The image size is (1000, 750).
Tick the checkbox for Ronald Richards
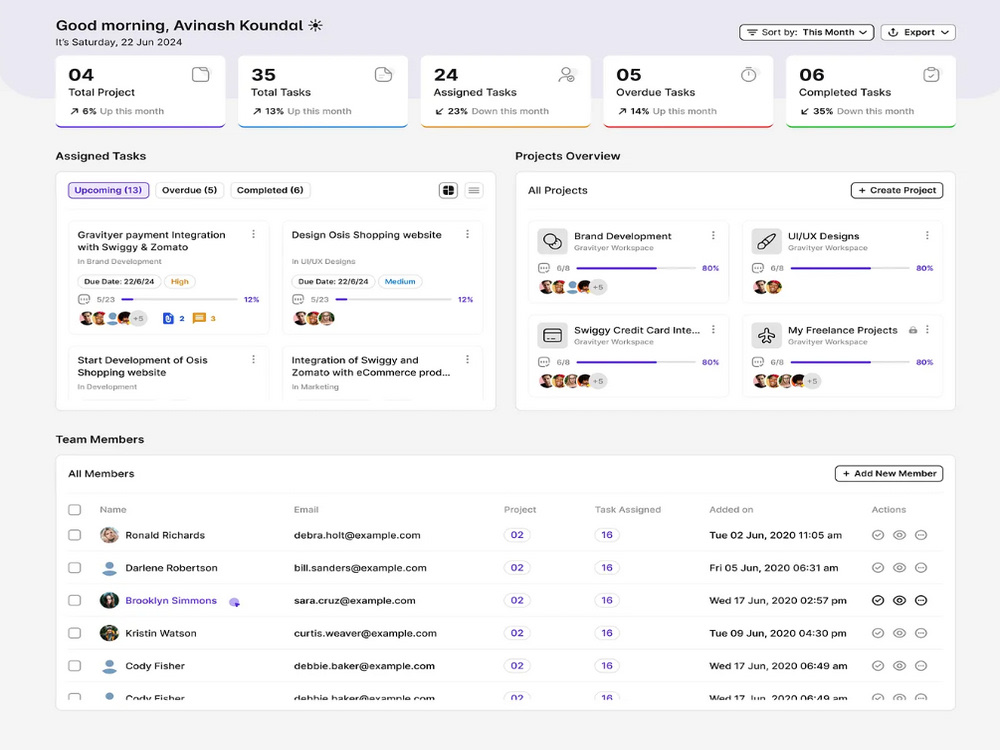tap(75, 535)
